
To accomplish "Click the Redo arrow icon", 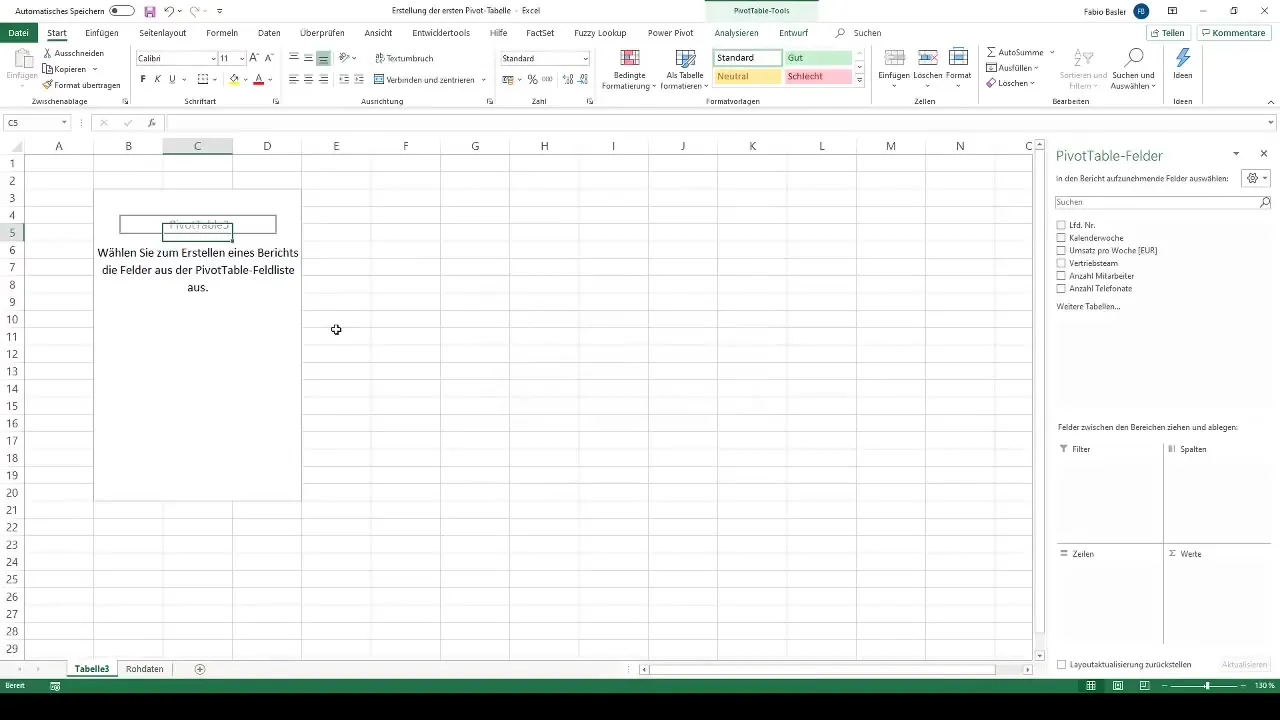I will coord(194,11).
